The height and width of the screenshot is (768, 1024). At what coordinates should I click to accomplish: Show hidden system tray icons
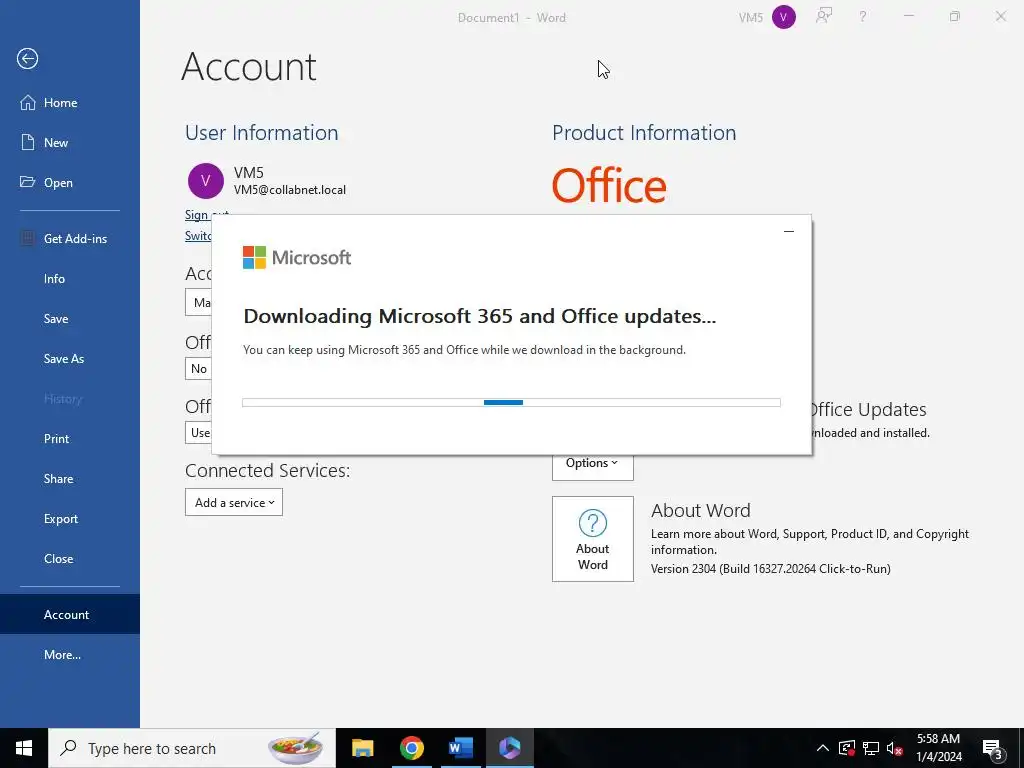(822, 748)
